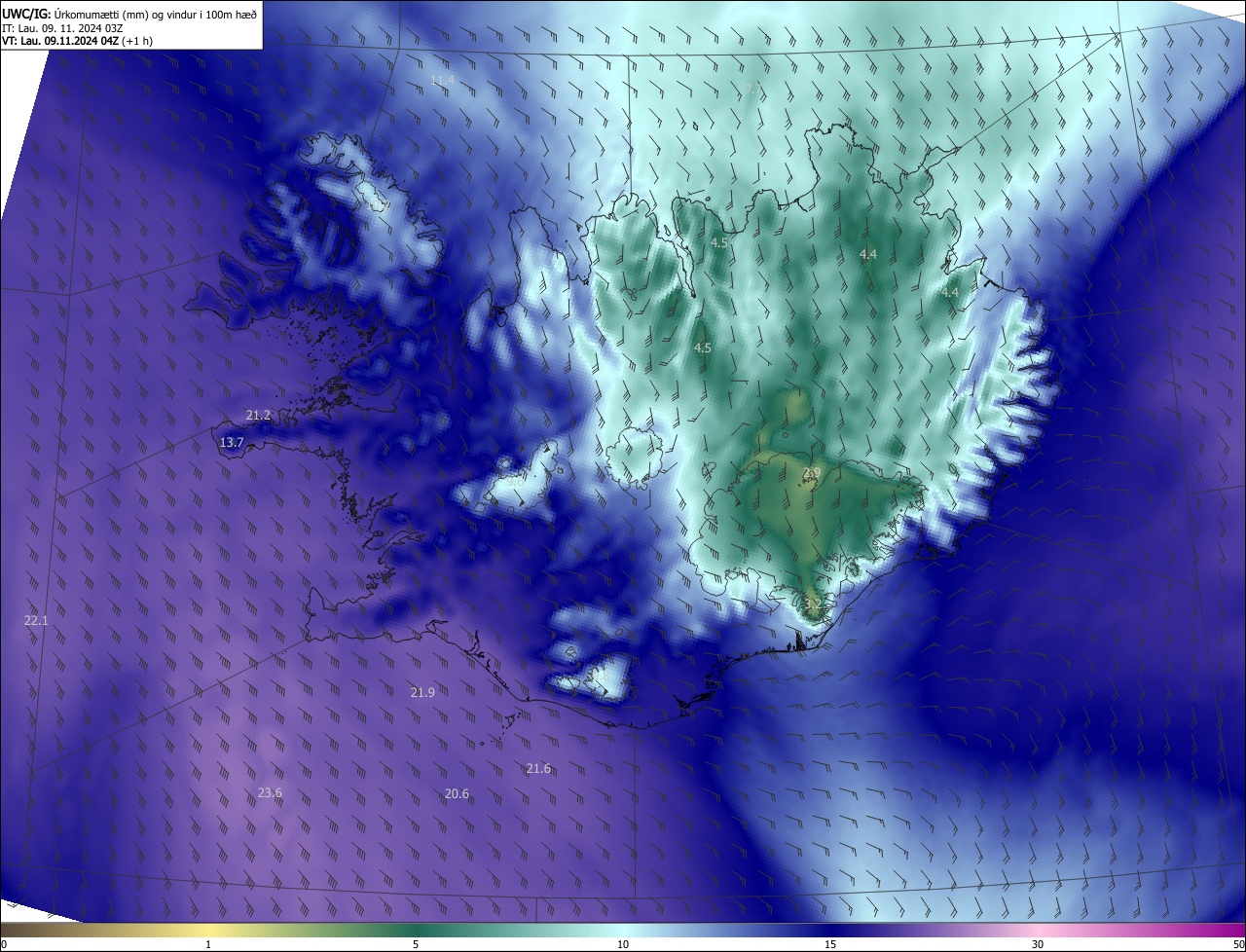Click the 23.6 value label

point(270,793)
